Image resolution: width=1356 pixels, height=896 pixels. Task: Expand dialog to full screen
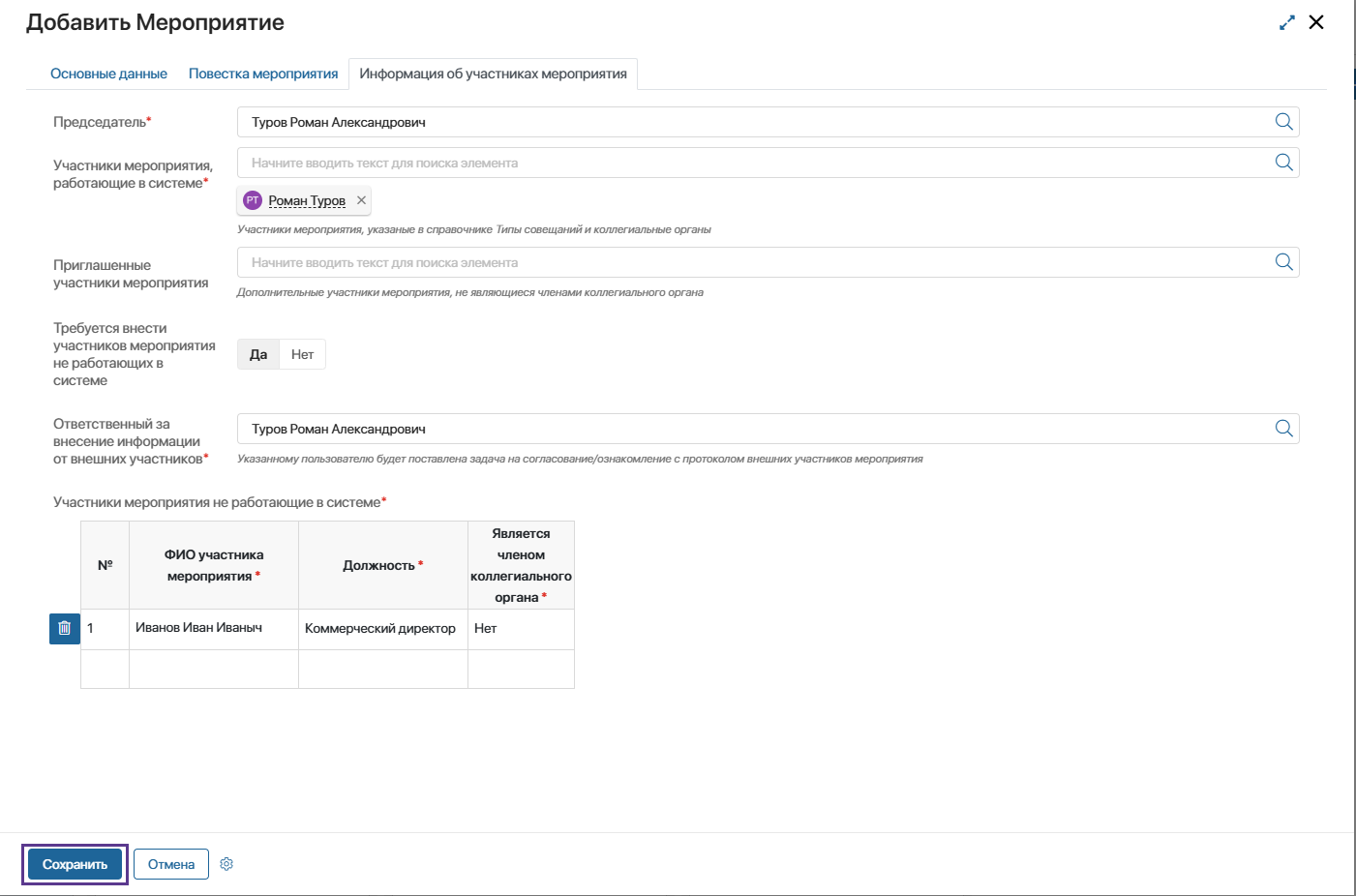pos(1286,22)
